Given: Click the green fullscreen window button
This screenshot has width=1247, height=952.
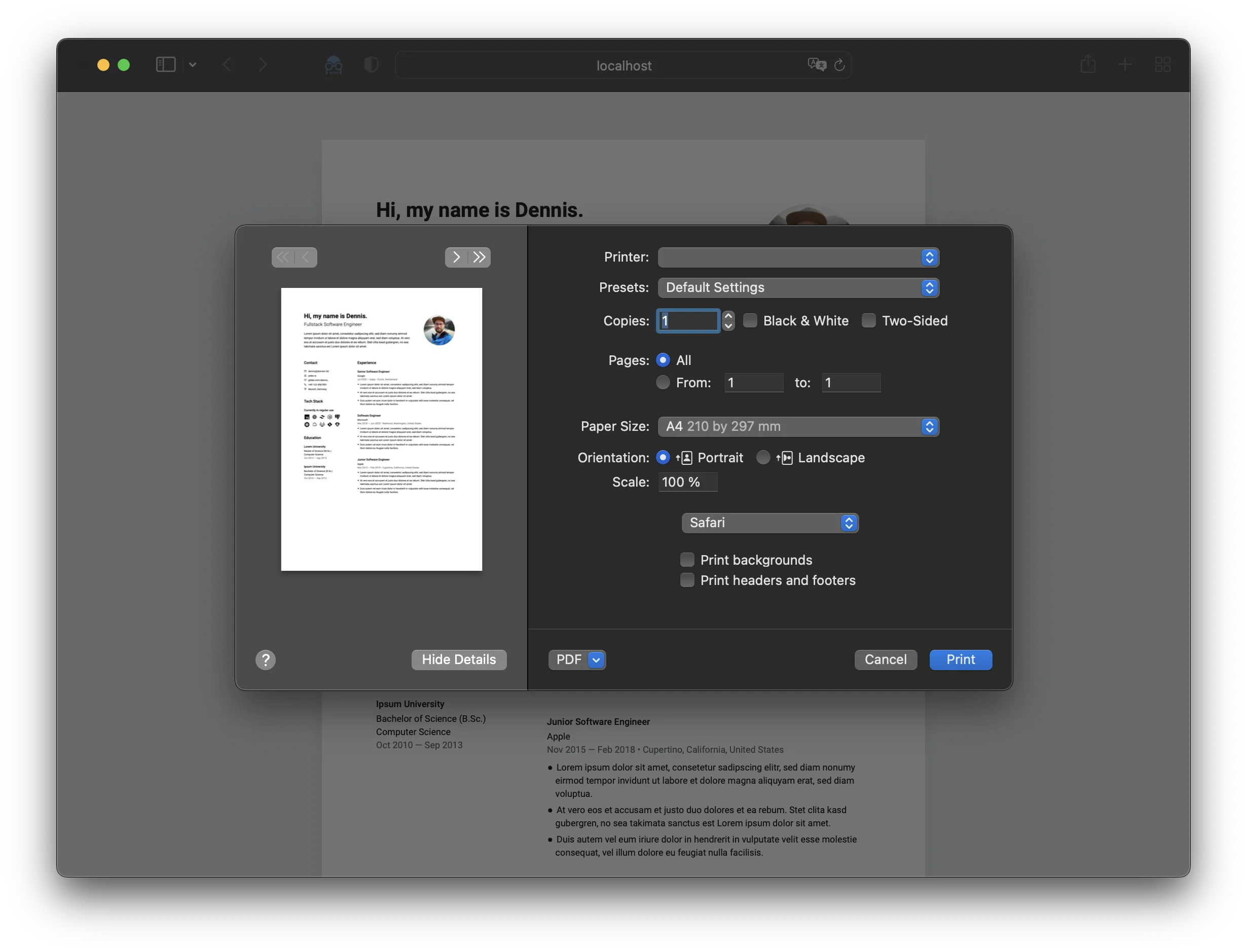Looking at the screenshot, I should pyautogui.click(x=124, y=64).
